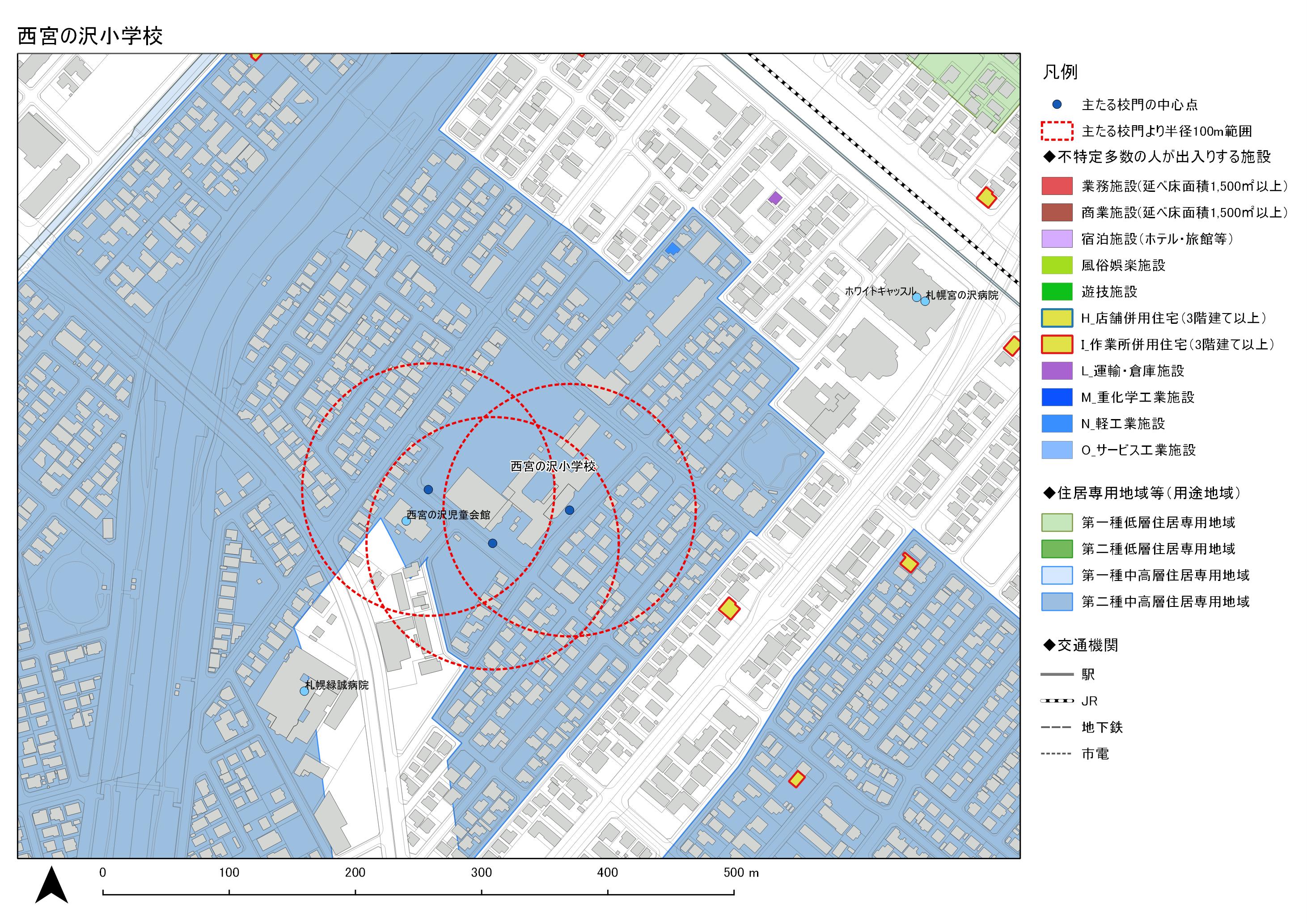This screenshot has width=1307, height=924.
Task: Click the N_軽工業施設 legend swatch
Action: (x=1057, y=424)
